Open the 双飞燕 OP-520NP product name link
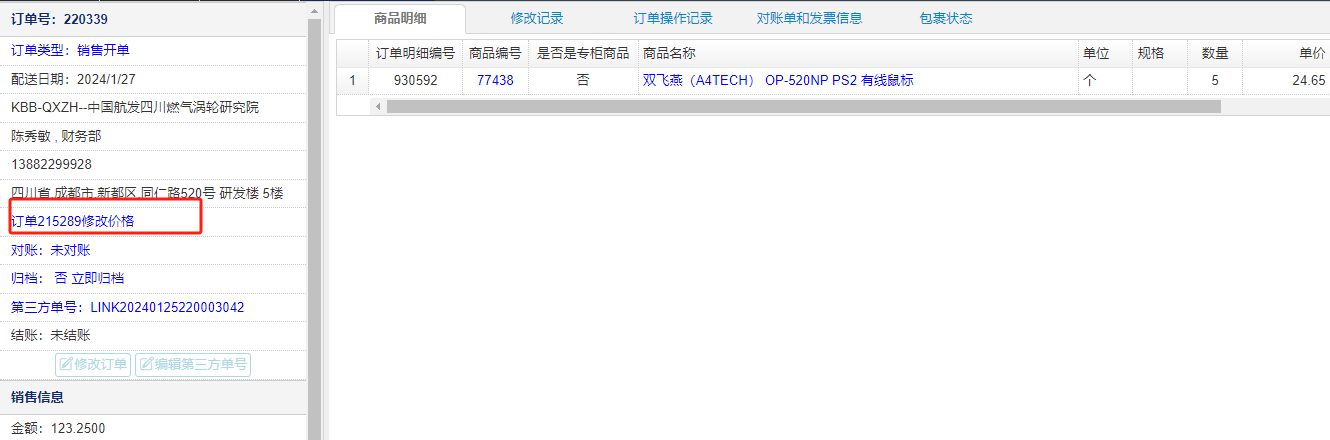Image resolution: width=1330 pixels, height=440 pixels. [778, 80]
